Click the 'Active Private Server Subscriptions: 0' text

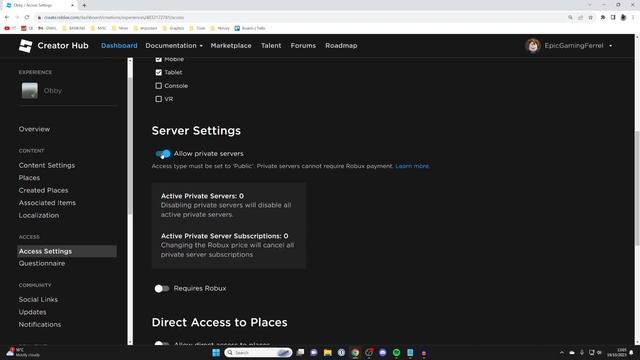point(224,236)
